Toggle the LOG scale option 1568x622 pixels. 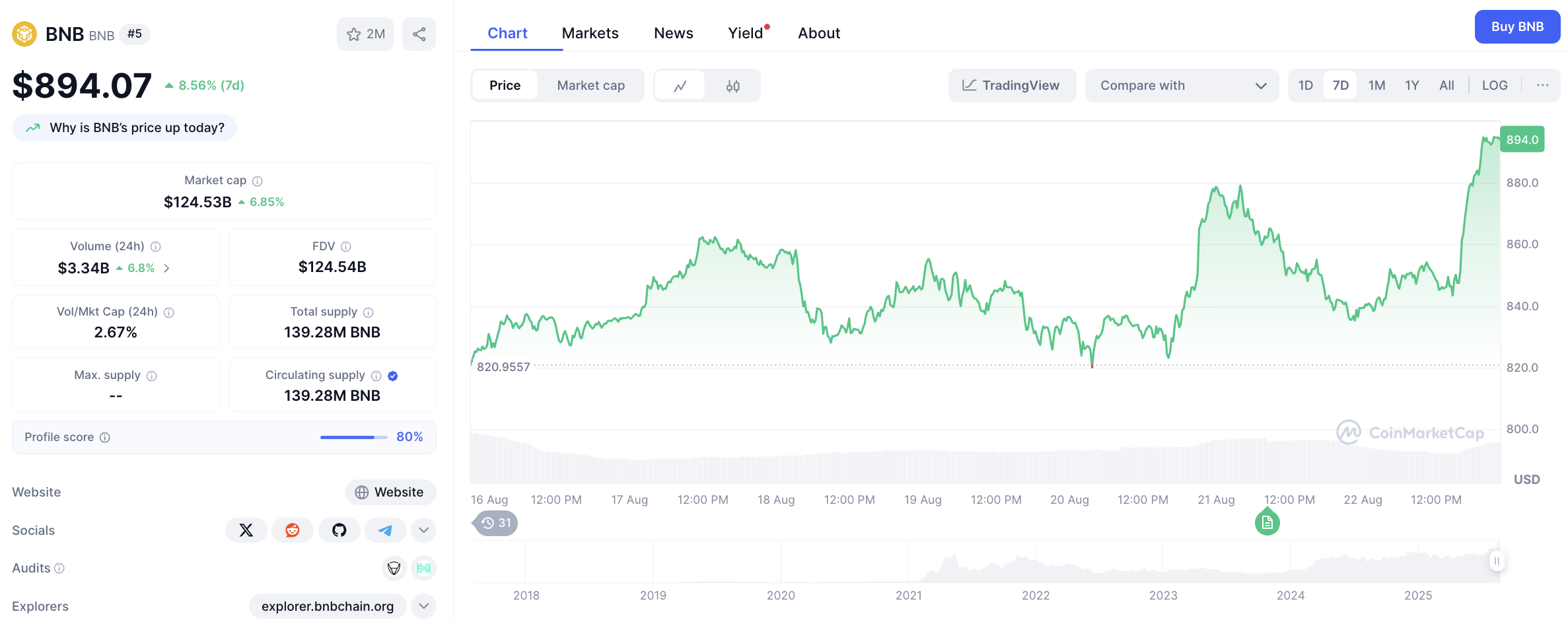[x=1495, y=85]
